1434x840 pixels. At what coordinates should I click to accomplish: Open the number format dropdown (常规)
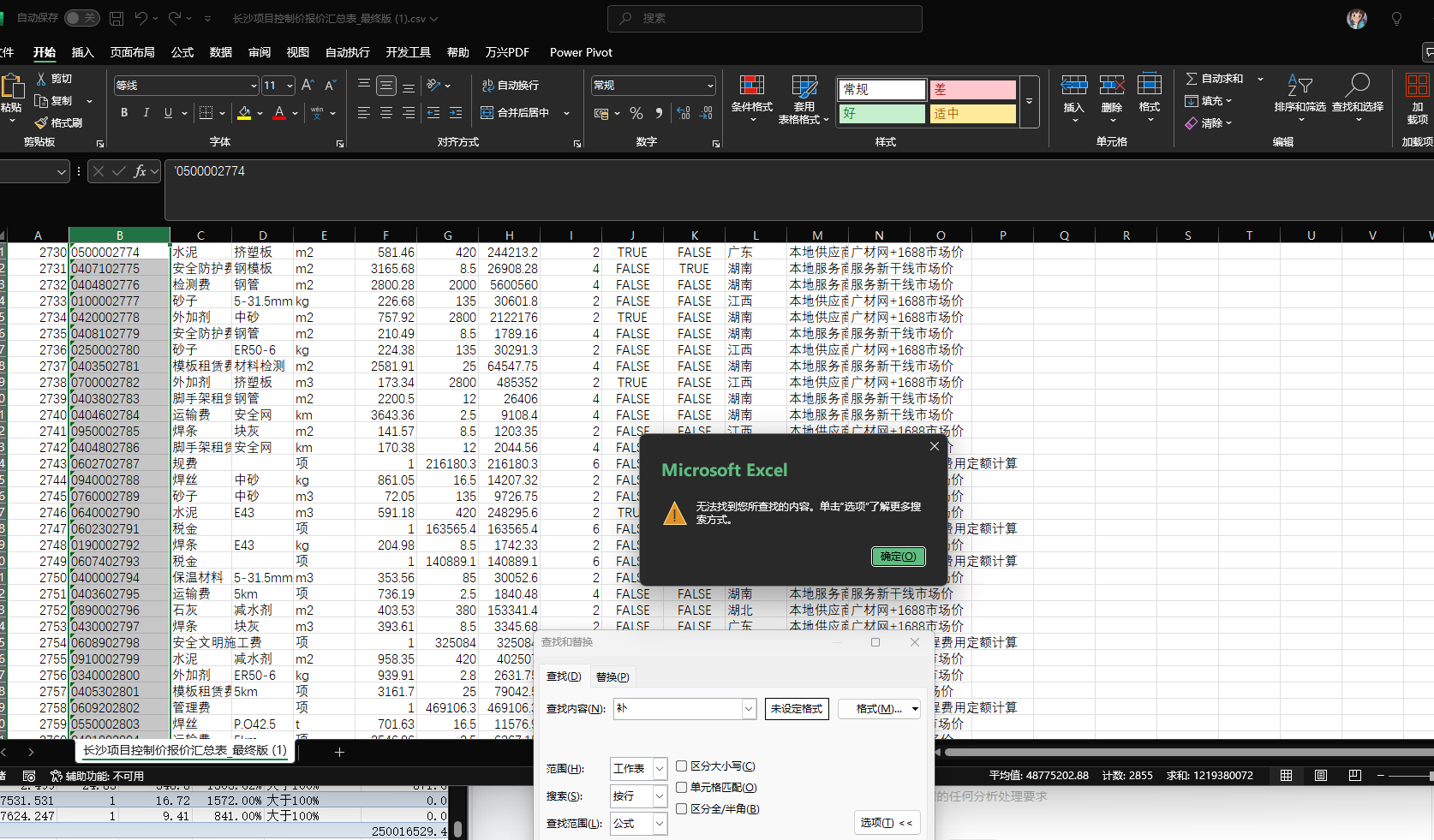(x=710, y=86)
